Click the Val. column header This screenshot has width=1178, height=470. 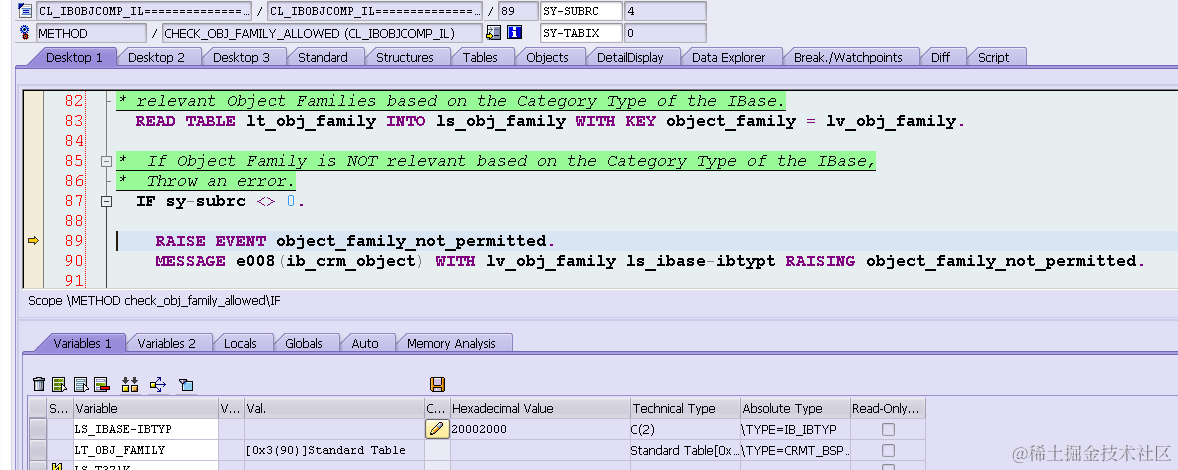click(x=334, y=408)
